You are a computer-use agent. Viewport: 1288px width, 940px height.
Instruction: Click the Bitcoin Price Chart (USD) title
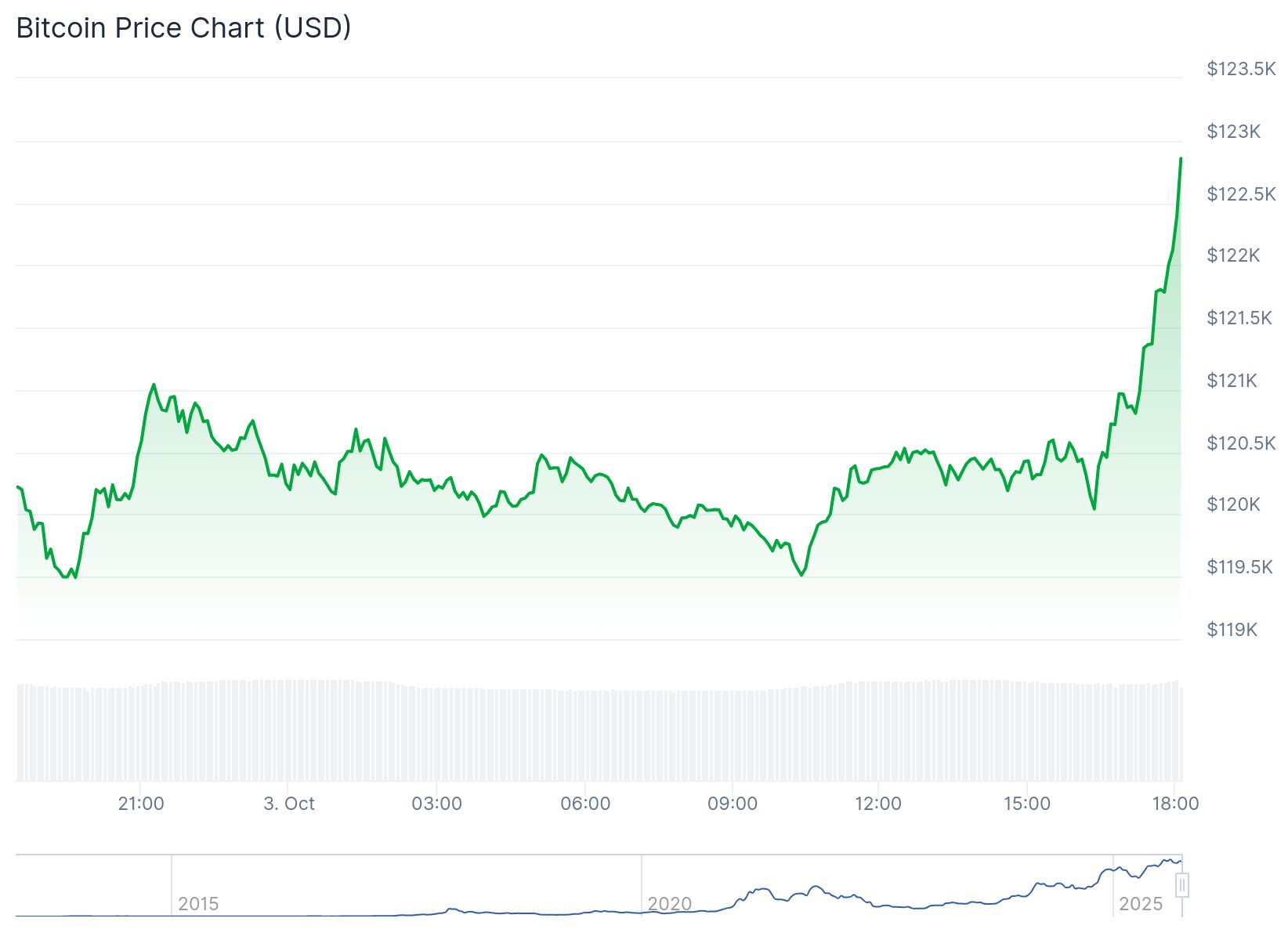click(x=183, y=28)
